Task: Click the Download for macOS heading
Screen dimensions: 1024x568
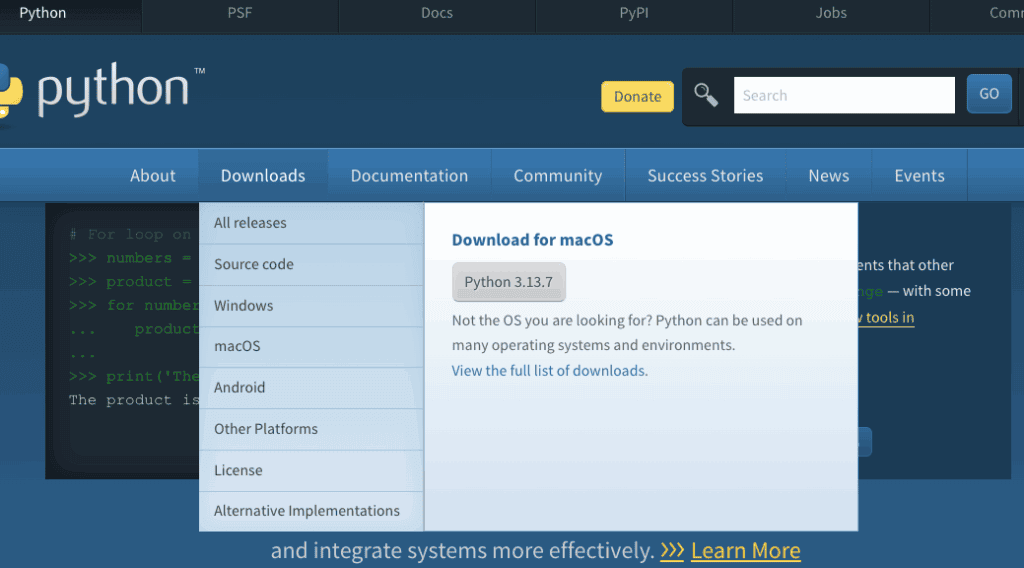Action: [532, 240]
